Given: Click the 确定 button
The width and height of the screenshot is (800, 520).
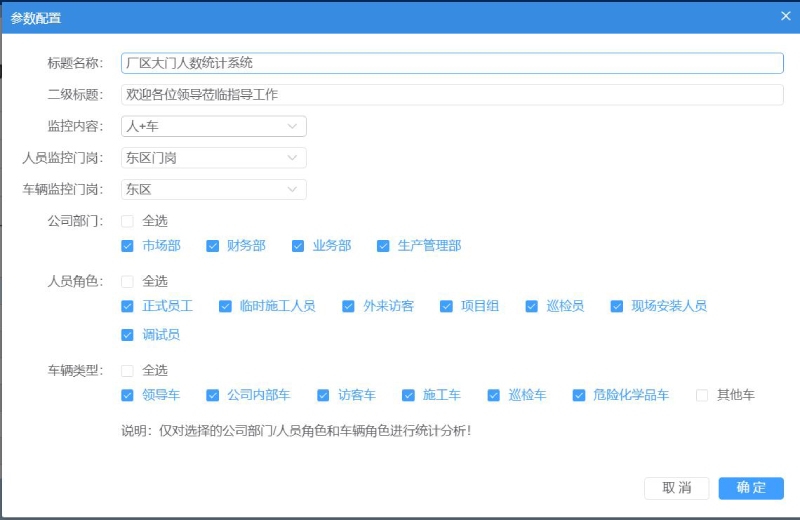Looking at the screenshot, I should [x=751, y=488].
